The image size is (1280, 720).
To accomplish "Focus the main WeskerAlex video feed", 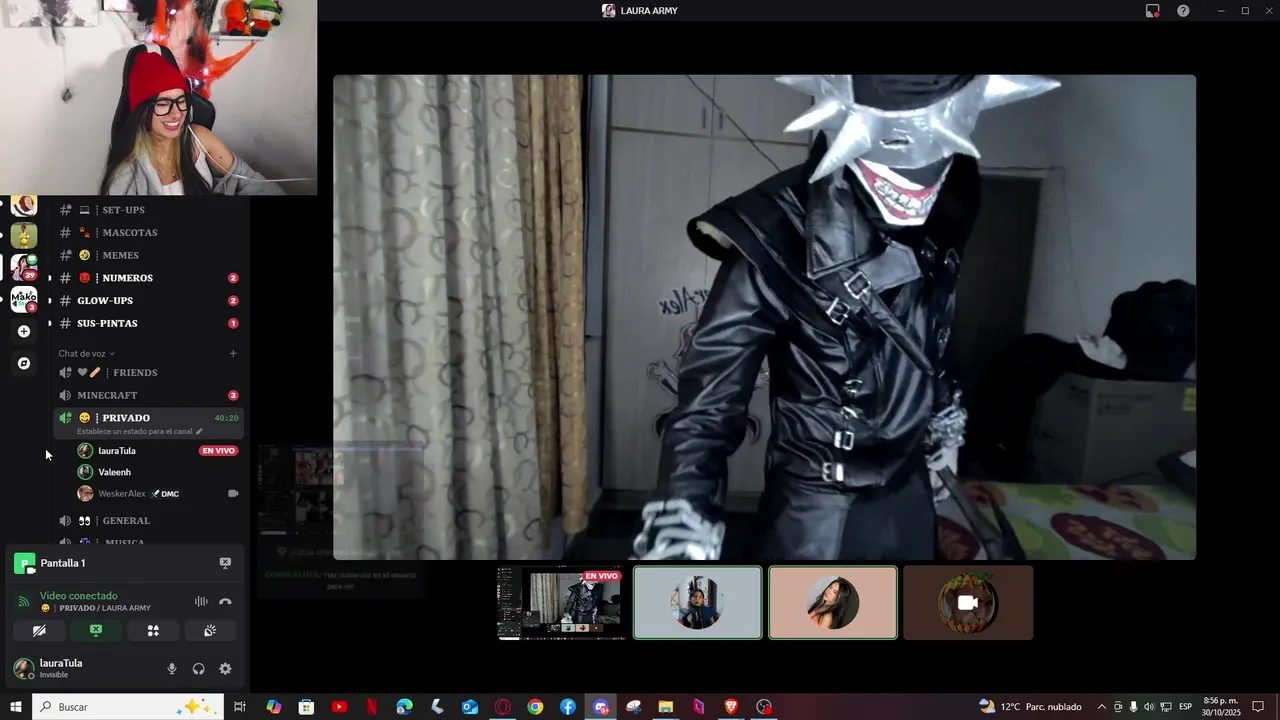I will pos(765,317).
